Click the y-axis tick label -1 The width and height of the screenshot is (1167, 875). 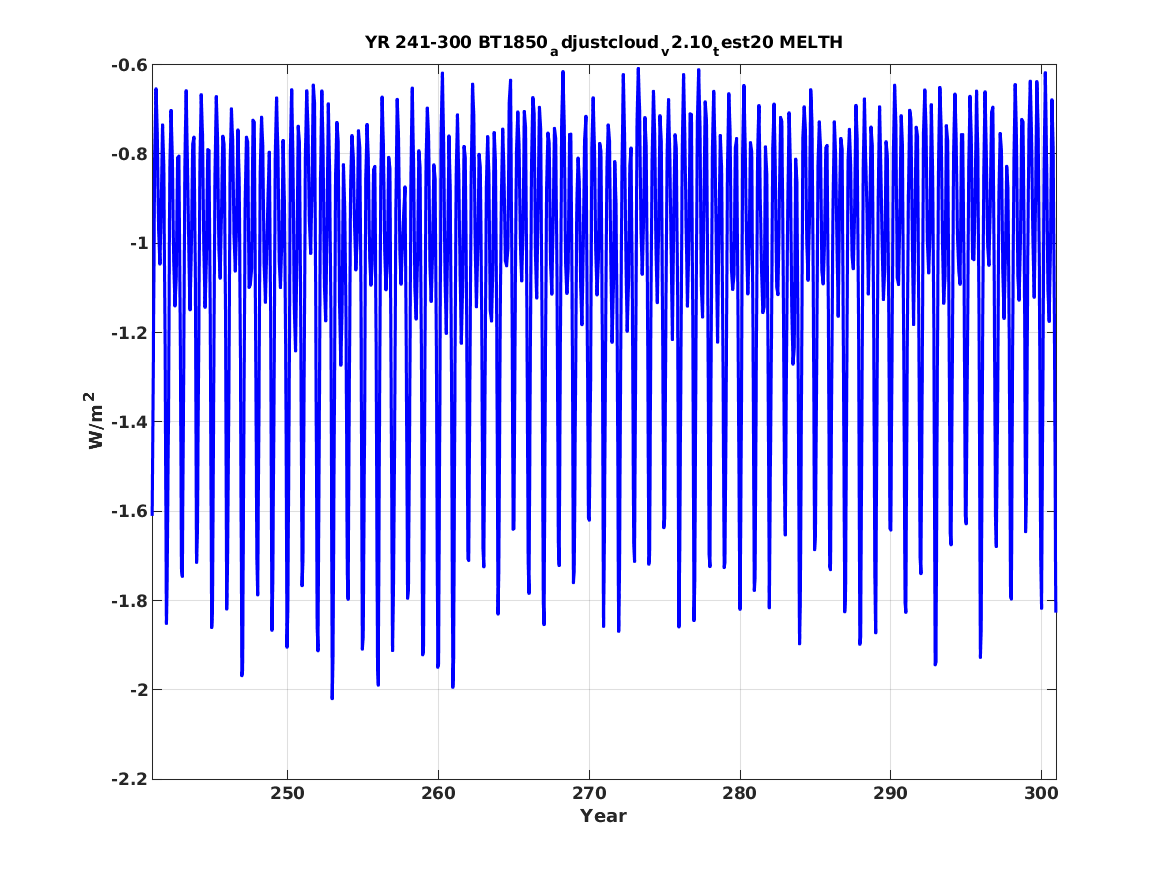pyautogui.click(x=137, y=244)
